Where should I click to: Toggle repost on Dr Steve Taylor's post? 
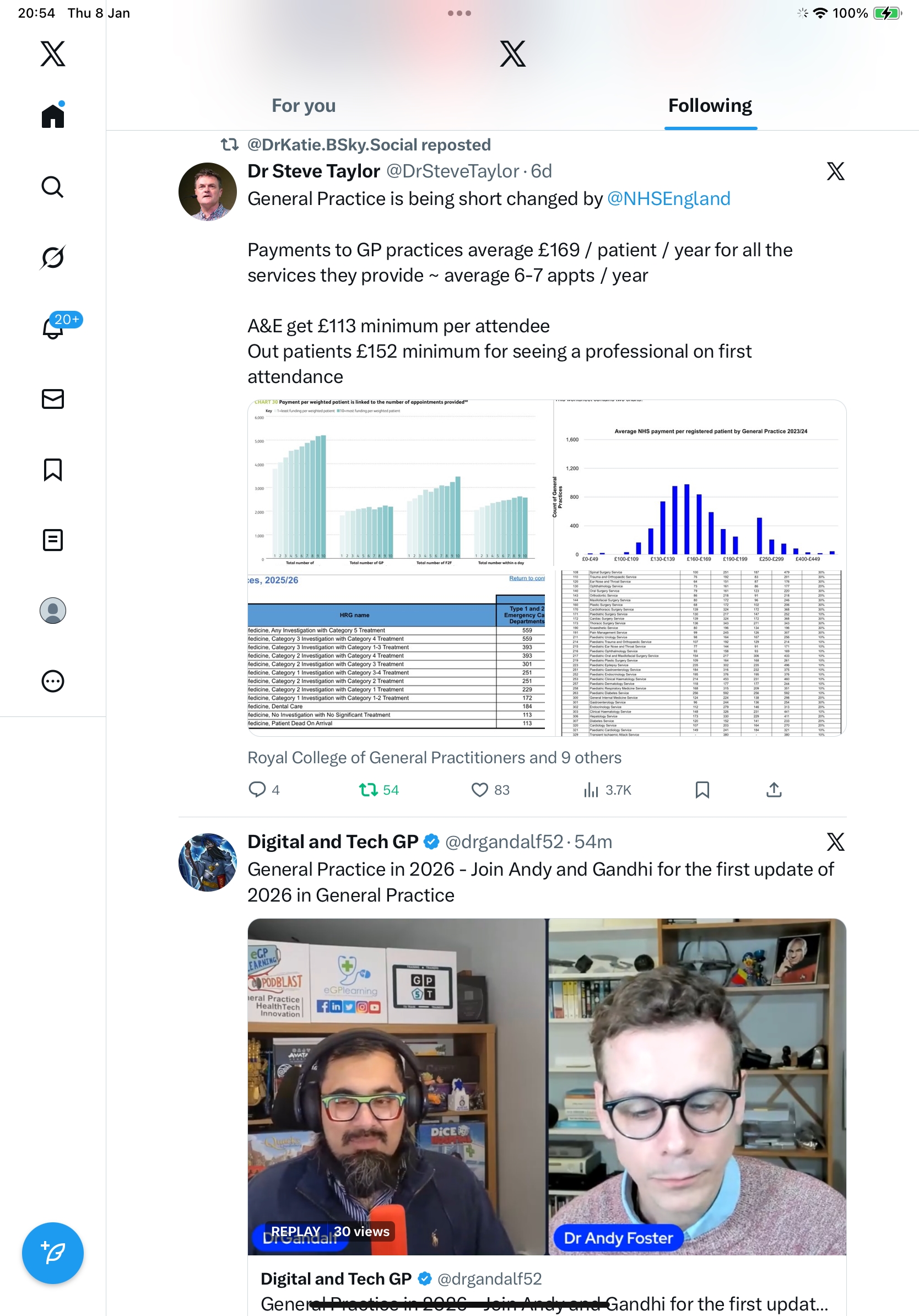[x=369, y=790]
